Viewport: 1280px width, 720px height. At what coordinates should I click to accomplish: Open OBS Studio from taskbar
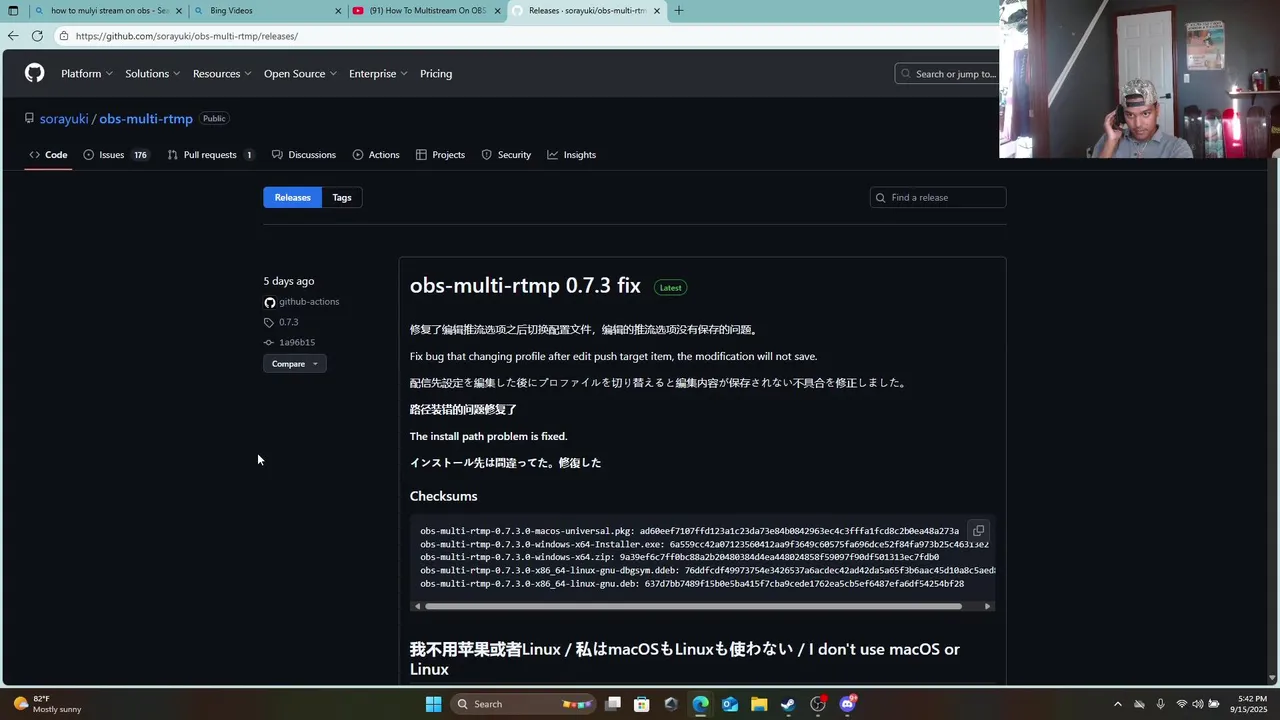[818, 704]
